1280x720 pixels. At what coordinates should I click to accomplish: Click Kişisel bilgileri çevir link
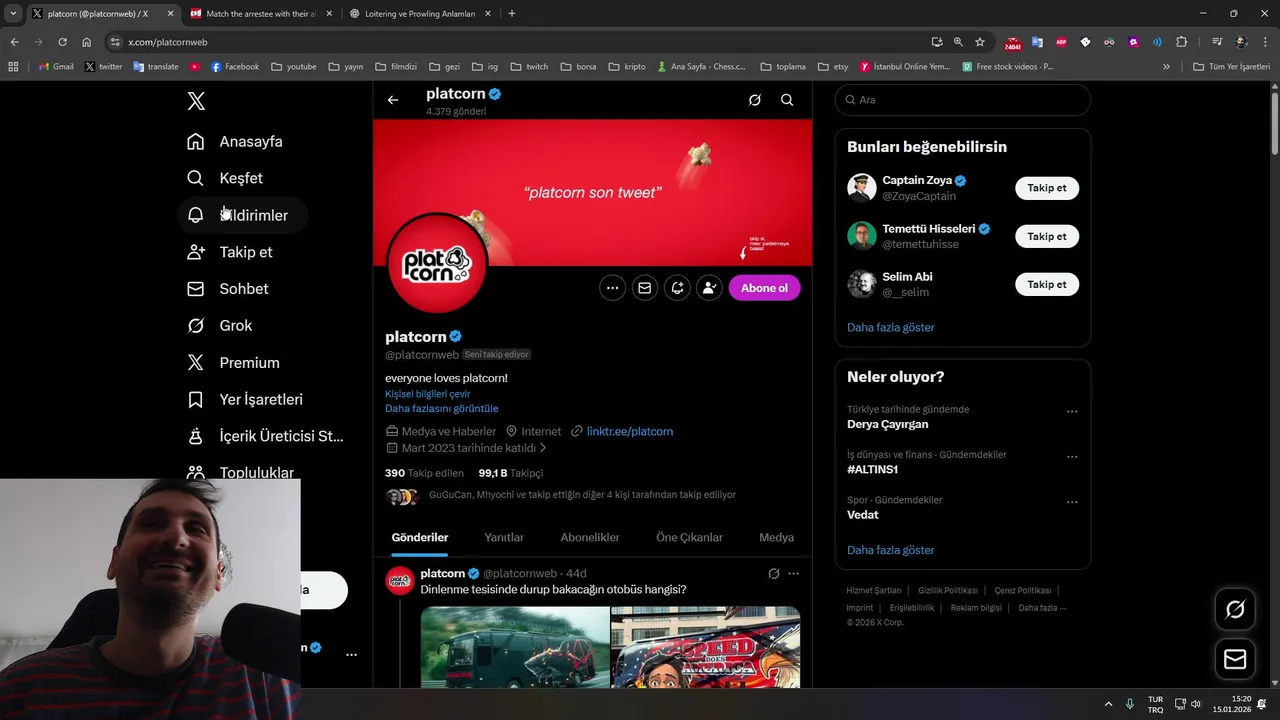point(427,394)
